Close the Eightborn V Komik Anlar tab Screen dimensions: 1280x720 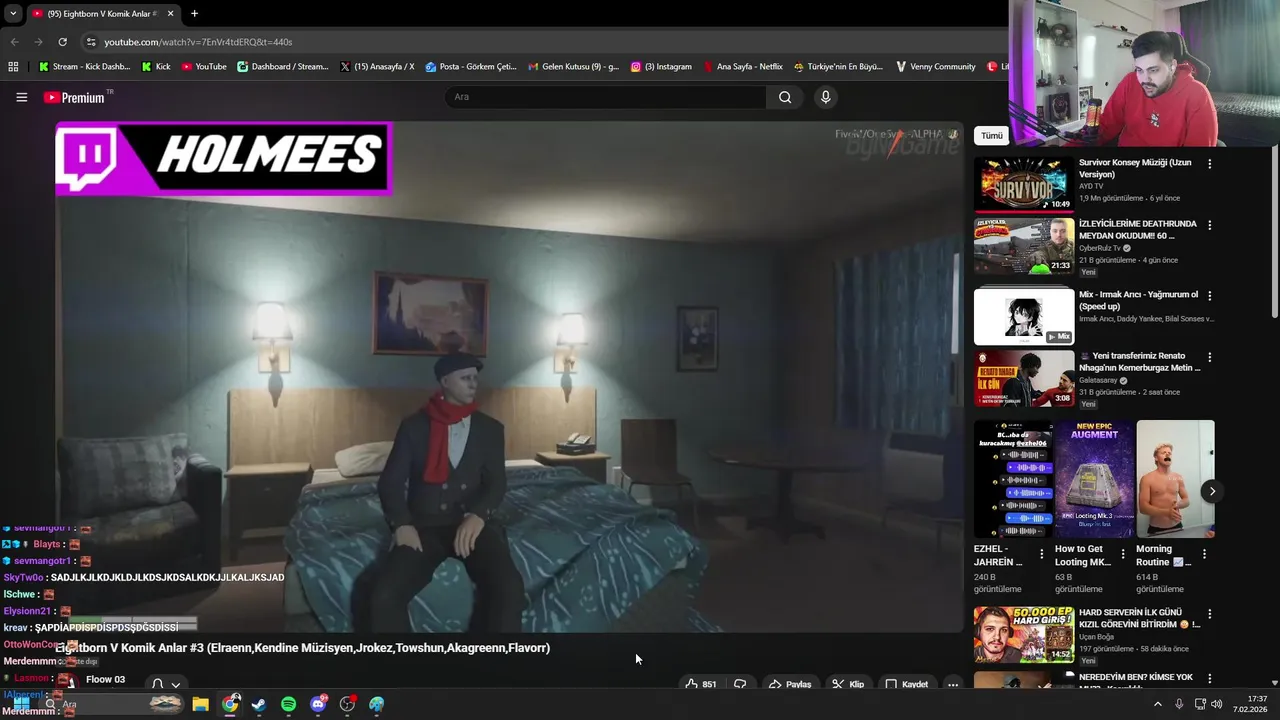[x=170, y=14]
